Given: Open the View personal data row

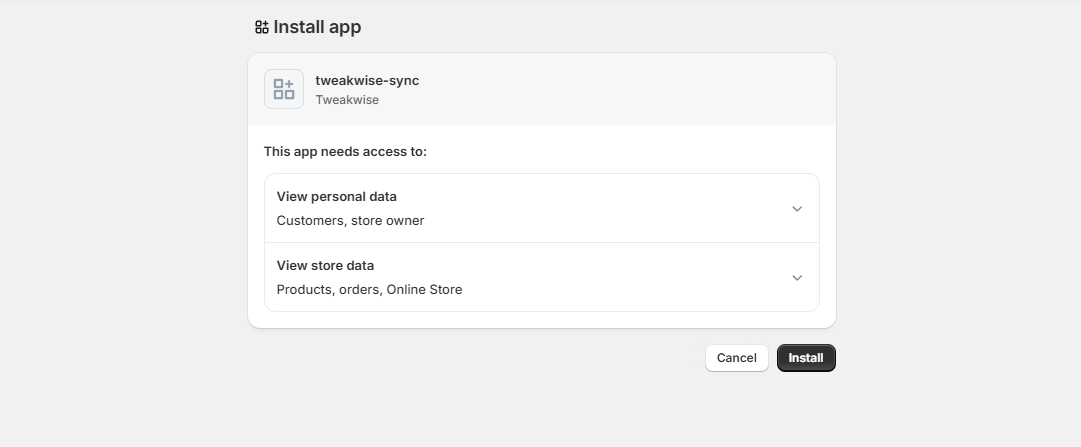Looking at the screenshot, I should (x=540, y=208).
